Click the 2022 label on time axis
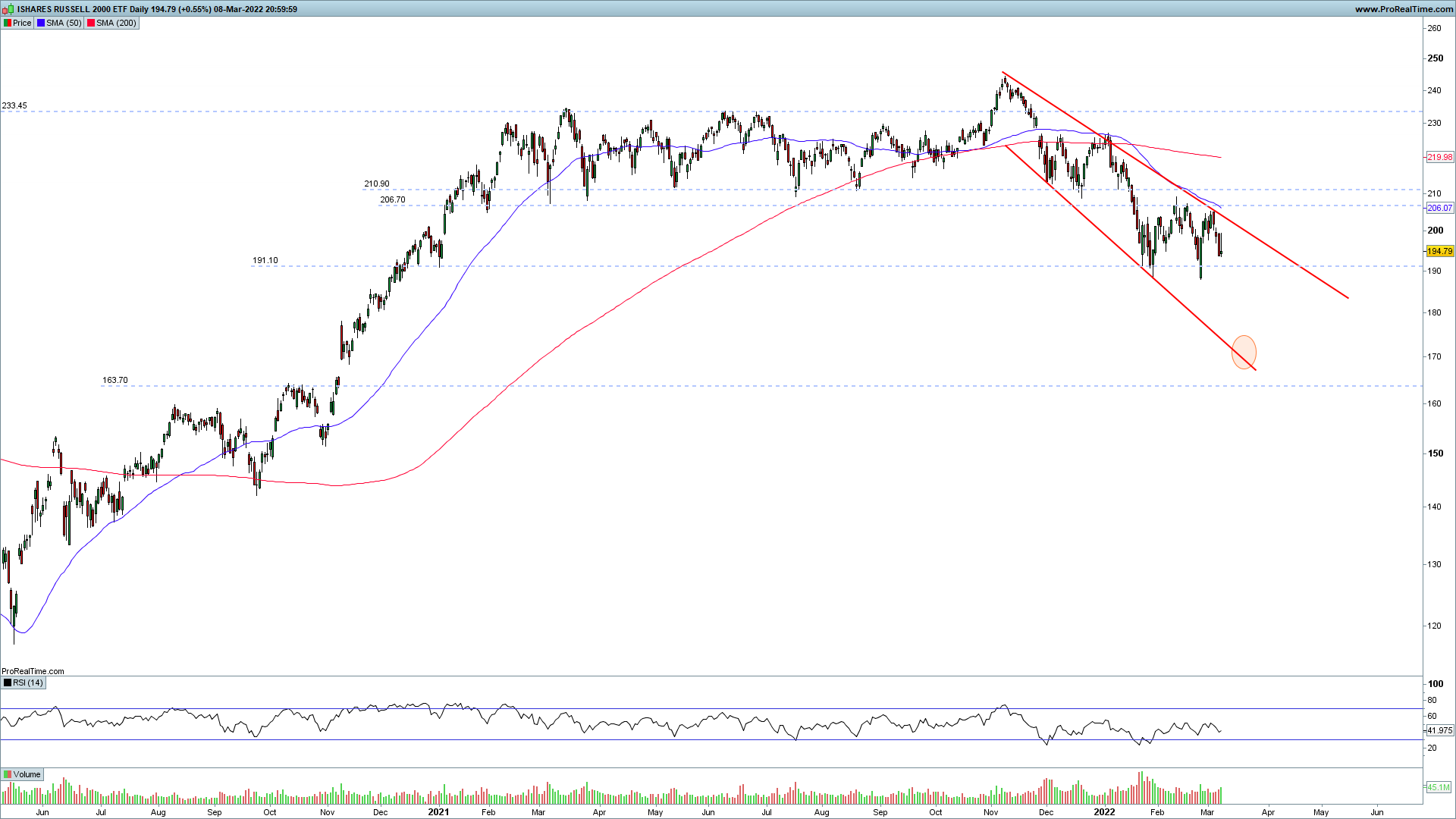 coord(1104,811)
